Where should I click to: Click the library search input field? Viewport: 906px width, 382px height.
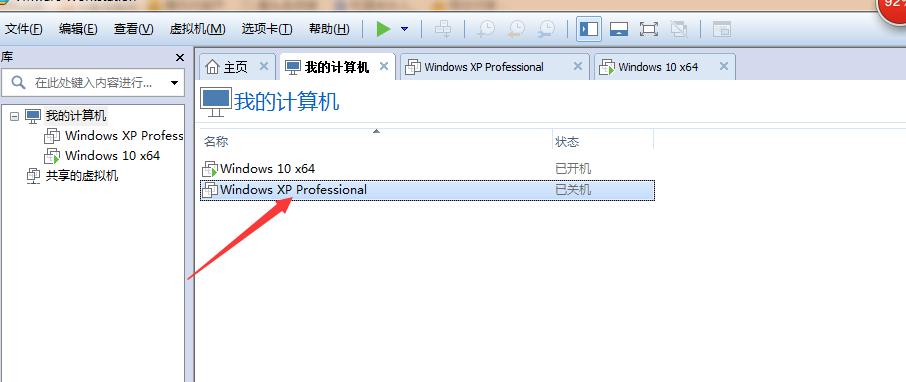(94, 83)
